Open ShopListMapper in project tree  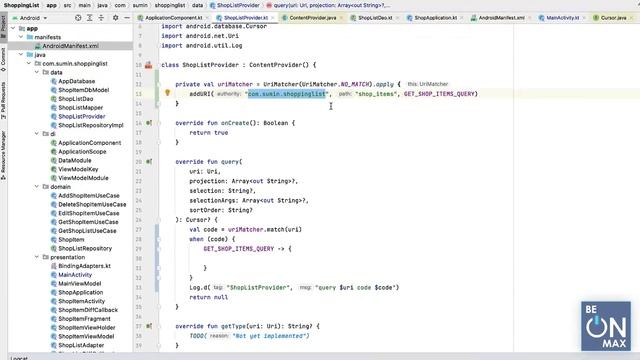[x=80, y=107]
